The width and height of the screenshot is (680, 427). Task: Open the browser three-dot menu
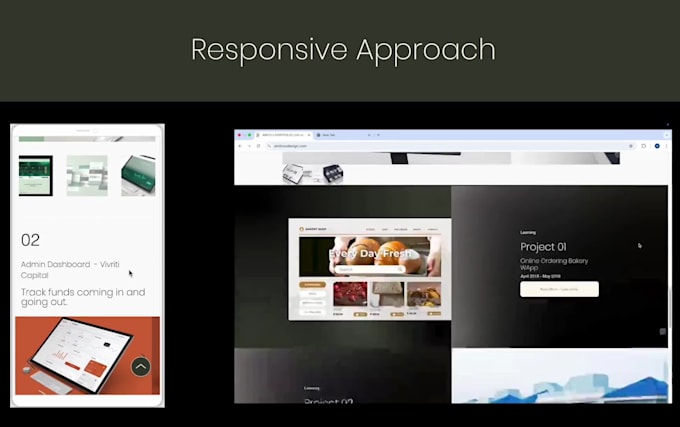tap(667, 146)
